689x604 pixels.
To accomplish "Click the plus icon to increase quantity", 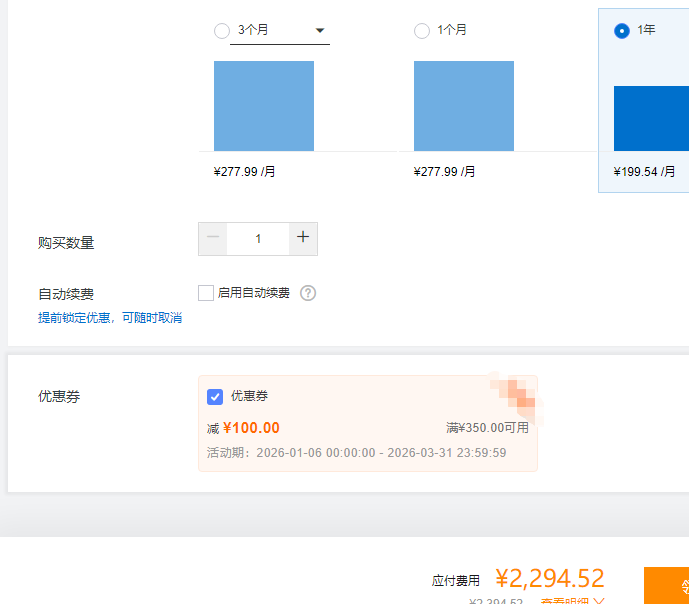I will [x=303, y=238].
